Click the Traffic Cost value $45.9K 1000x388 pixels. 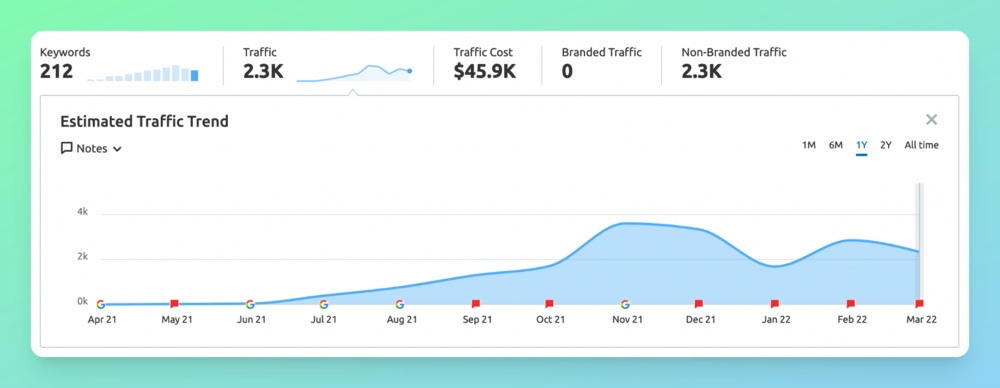485,71
